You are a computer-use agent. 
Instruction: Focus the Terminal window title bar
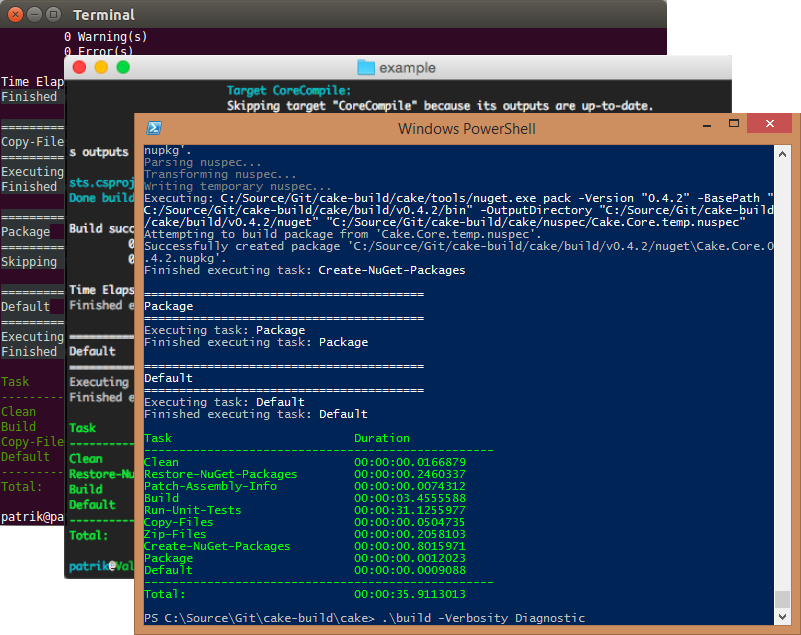click(x=300, y=15)
